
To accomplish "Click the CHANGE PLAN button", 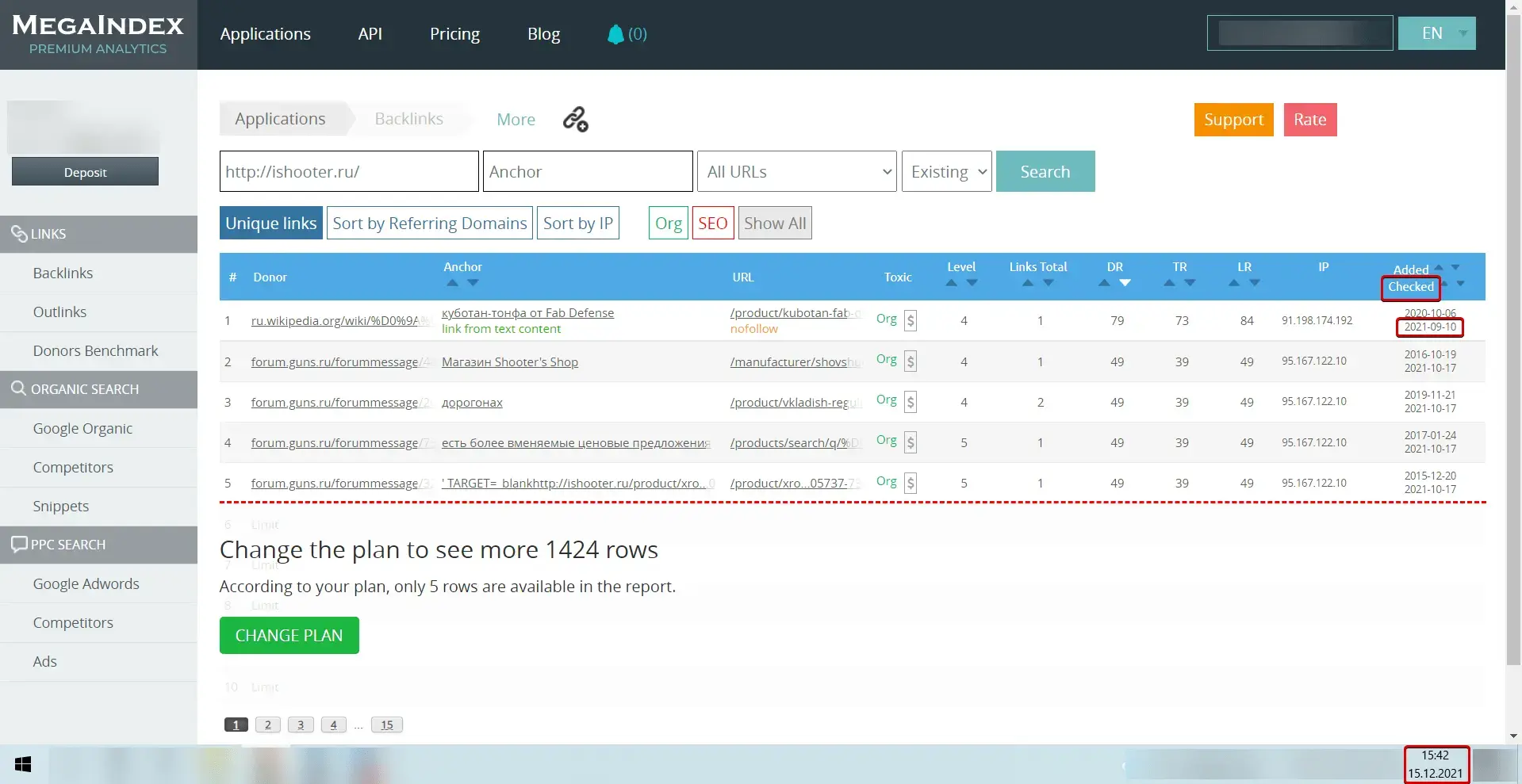I will 289,636.
